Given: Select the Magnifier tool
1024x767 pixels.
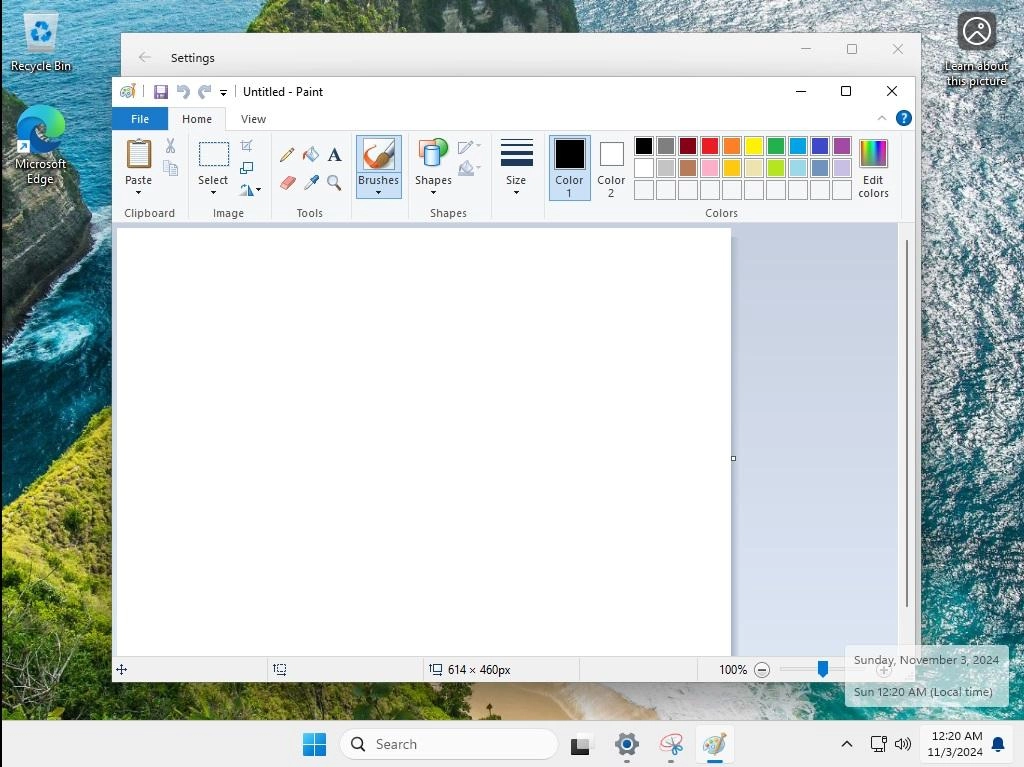Looking at the screenshot, I should tap(335, 183).
